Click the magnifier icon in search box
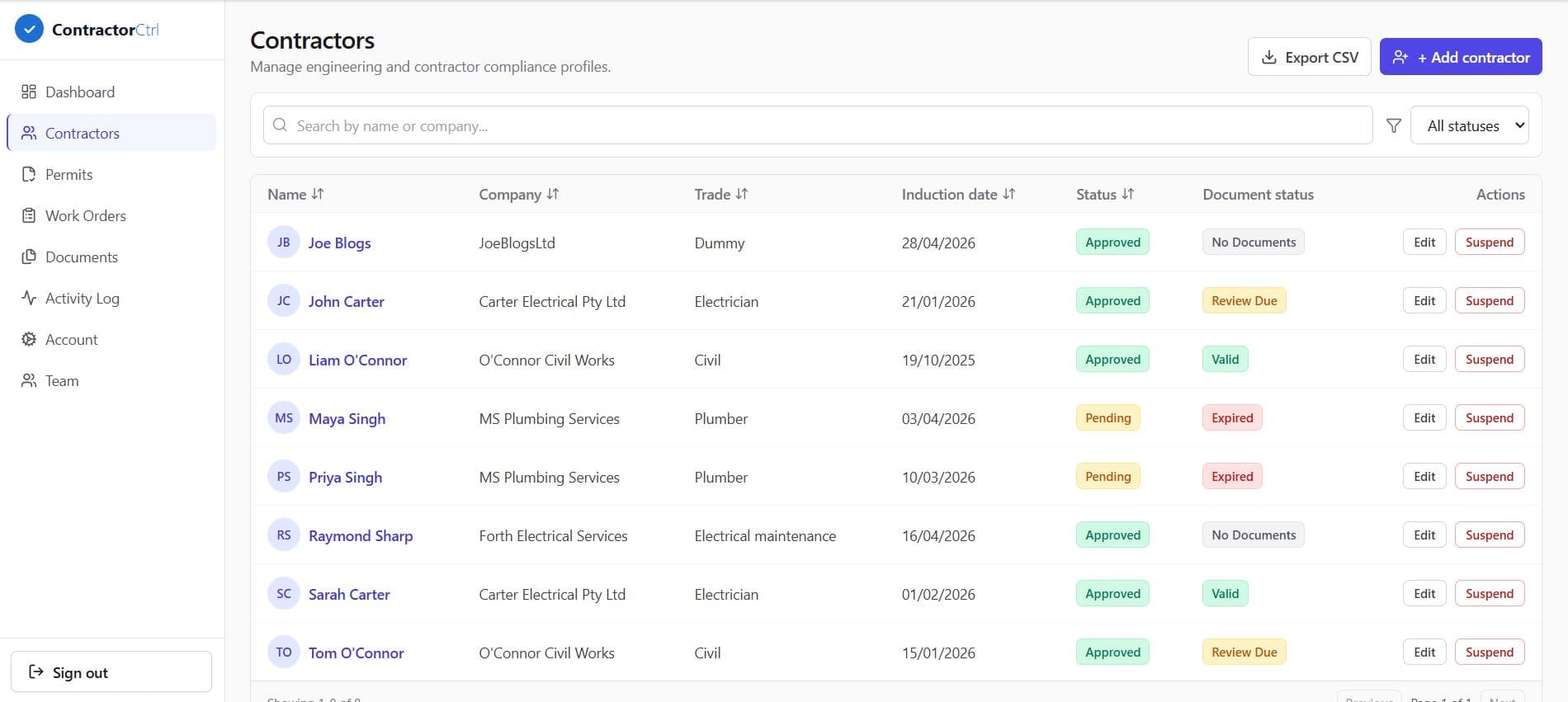The width and height of the screenshot is (1568, 702). (x=280, y=125)
